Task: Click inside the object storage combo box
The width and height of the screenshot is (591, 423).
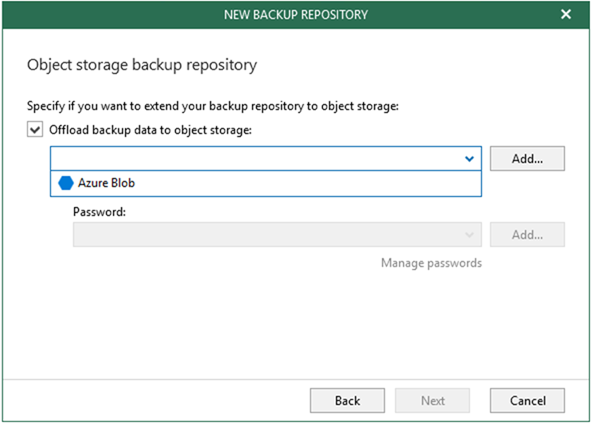Action: click(266, 158)
